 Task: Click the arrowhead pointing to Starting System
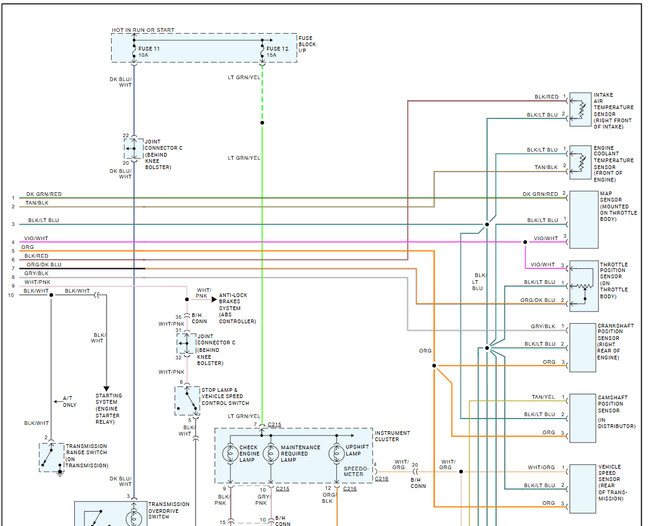107,389
